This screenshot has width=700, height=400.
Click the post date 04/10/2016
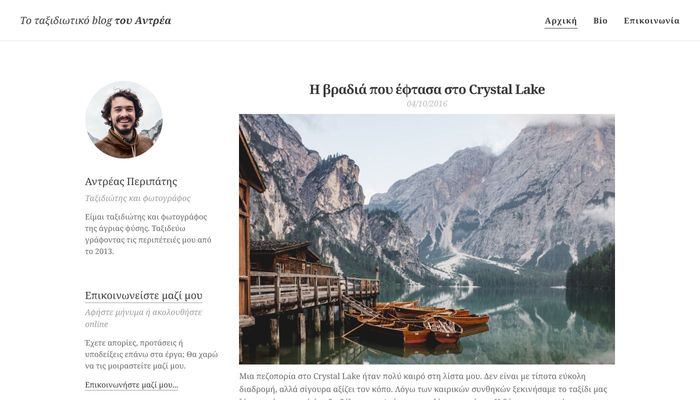coord(427,104)
